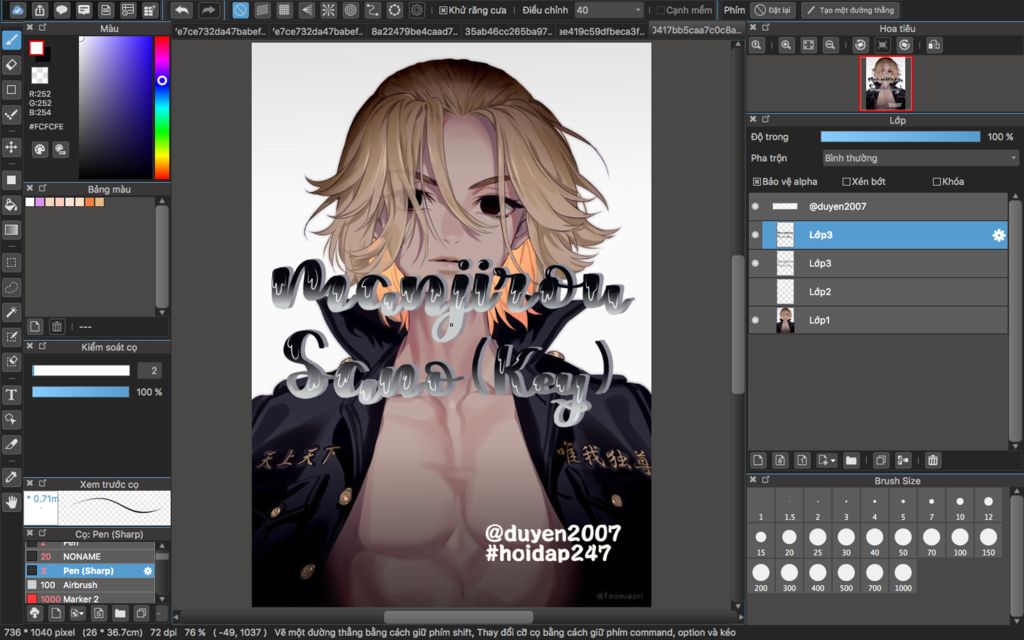Hide the @duyen2007 layer
Viewport: 1024px width, 640px height.
(756, 206)
